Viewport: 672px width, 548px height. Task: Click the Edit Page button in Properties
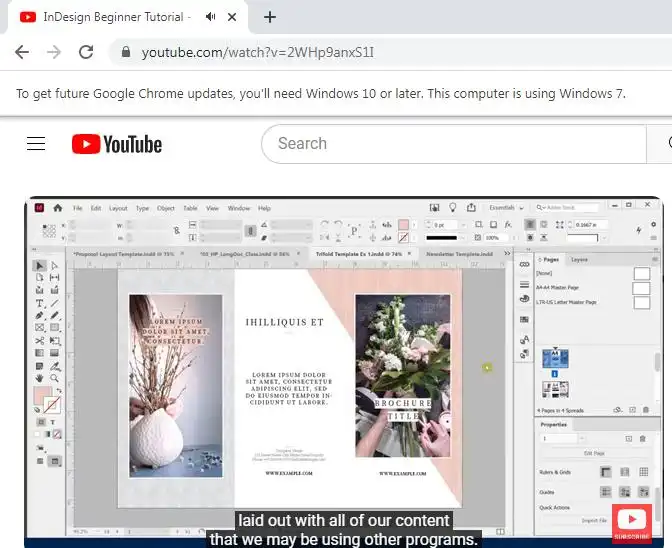[594, 453]
